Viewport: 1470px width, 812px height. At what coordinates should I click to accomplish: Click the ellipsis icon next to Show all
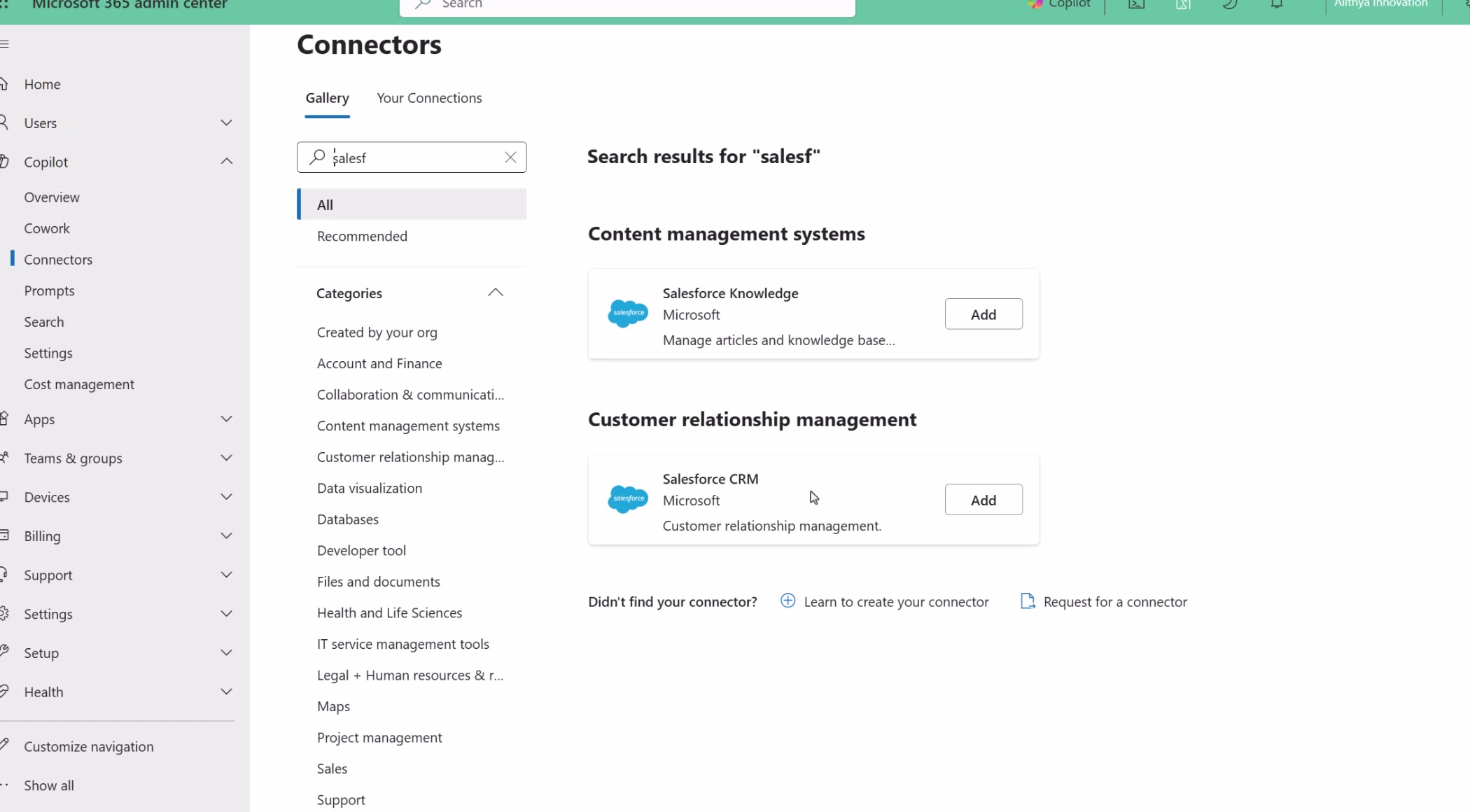coord(4,785)
